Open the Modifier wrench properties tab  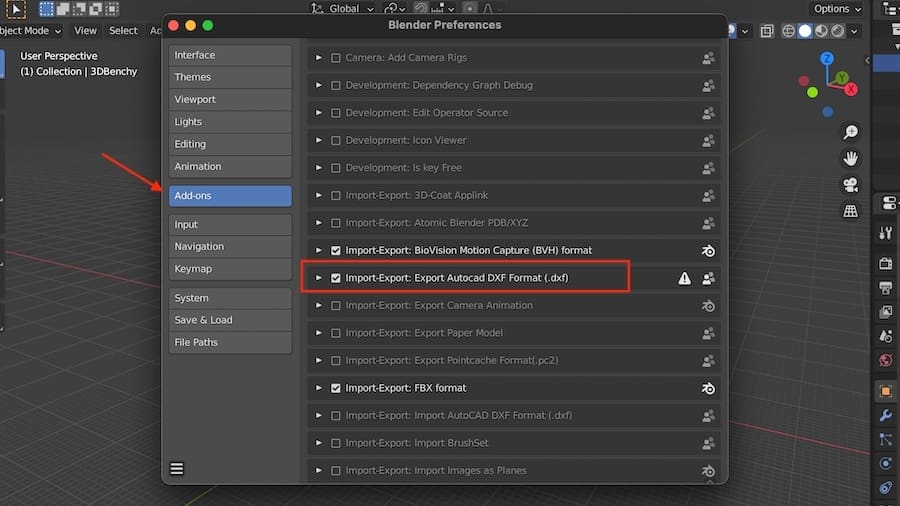pos(886,415)
